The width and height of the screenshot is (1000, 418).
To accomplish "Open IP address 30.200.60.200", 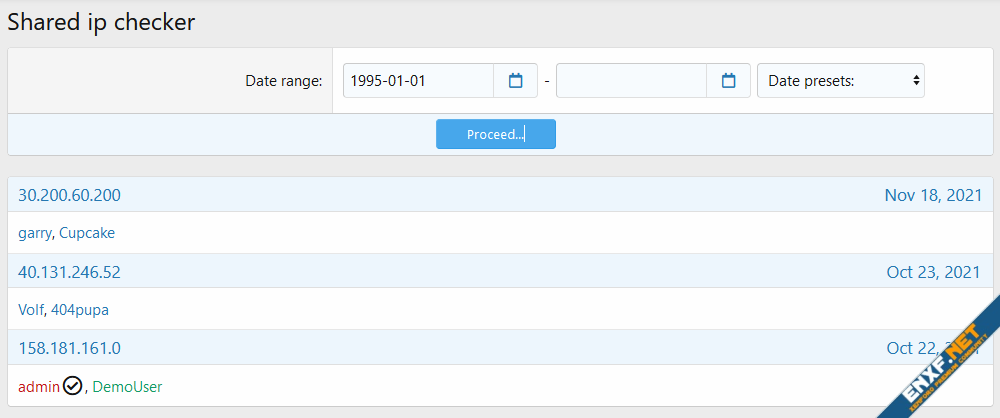I will tap(69, 195).
